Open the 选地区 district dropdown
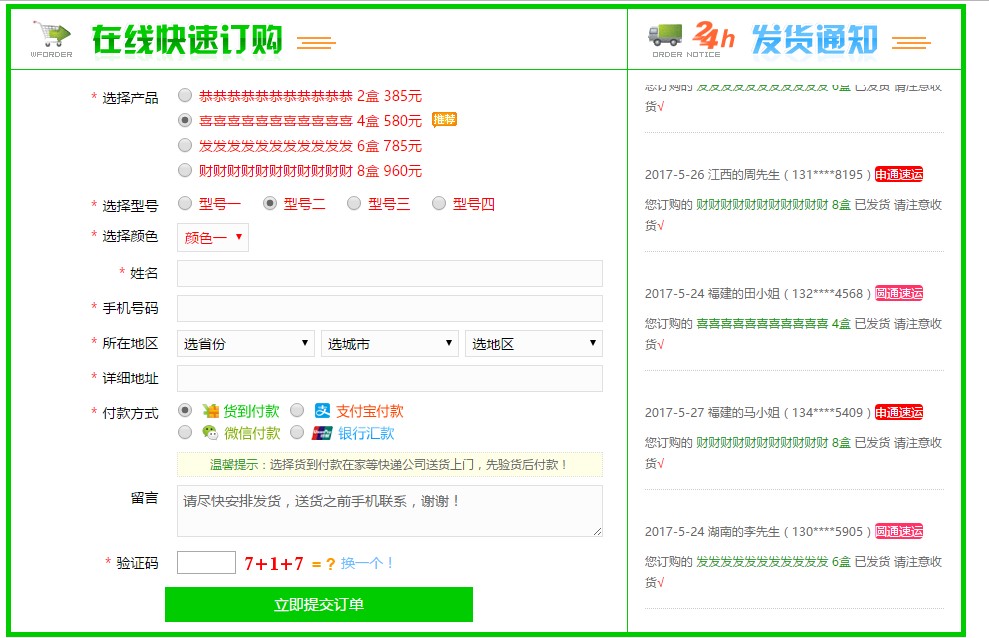Image resolution: width=989 pixels, height=638 pixels. (x=534, y=344)
